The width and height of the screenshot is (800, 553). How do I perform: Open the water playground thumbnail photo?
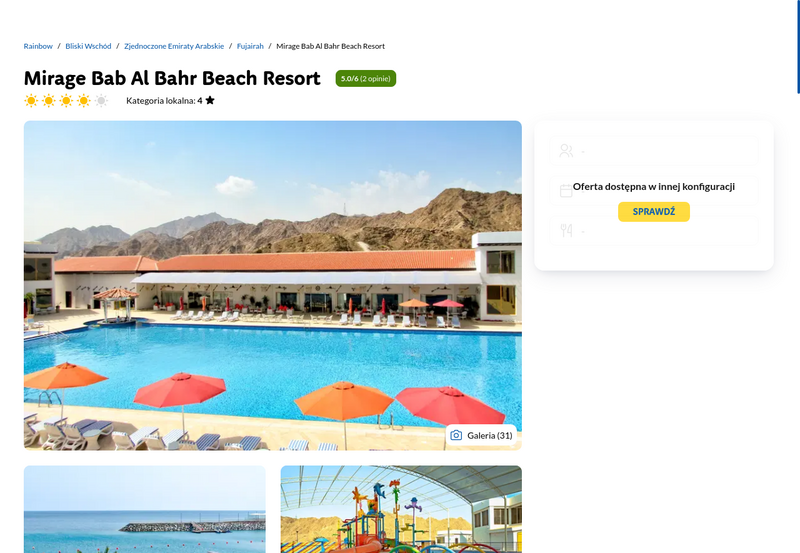(401, 509)
